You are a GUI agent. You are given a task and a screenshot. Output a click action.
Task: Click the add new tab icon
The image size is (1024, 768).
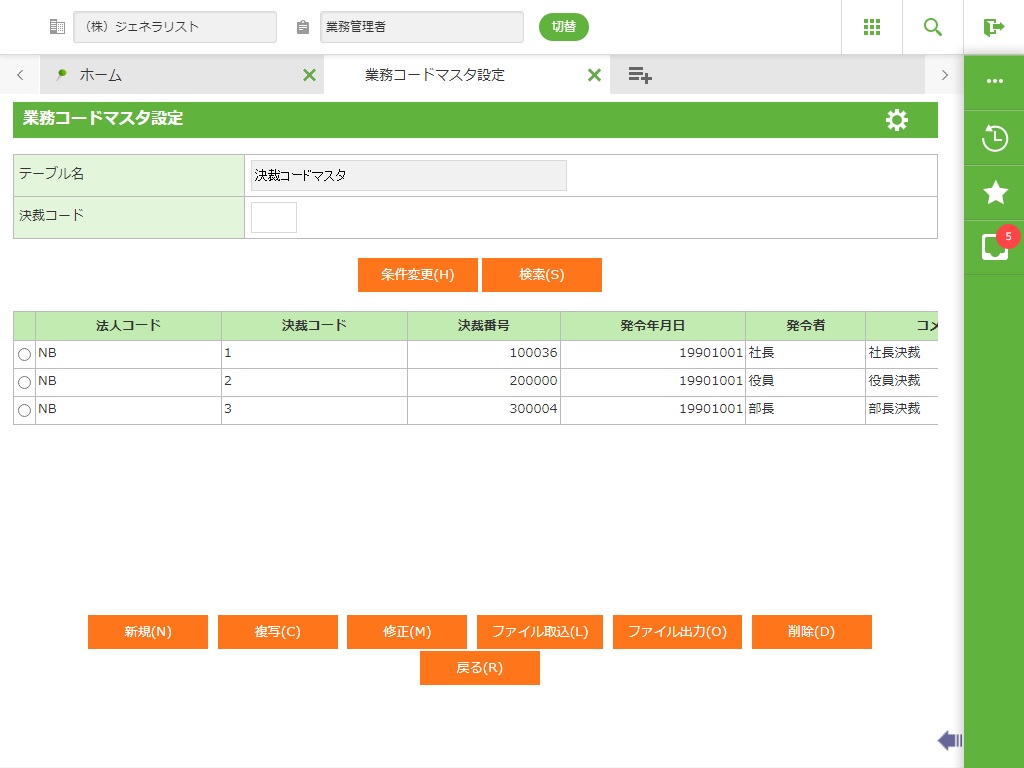(x=640, y=75)
